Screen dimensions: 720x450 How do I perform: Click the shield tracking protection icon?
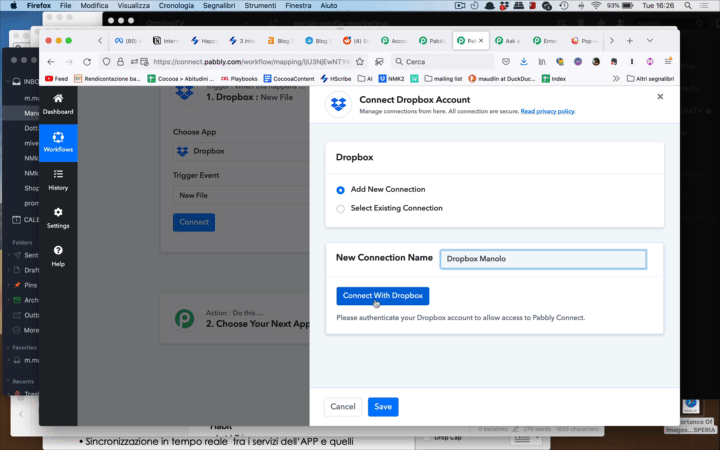pos(107,62)
